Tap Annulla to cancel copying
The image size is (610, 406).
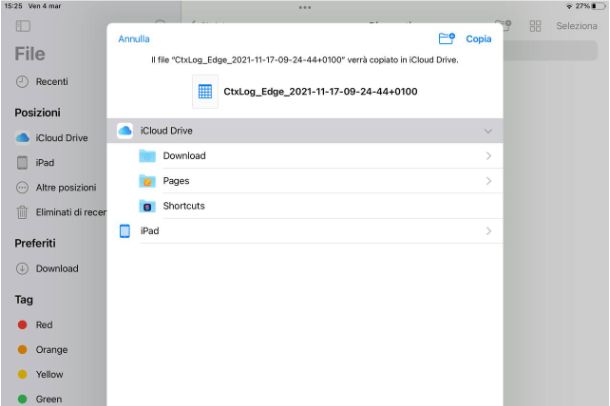tap(134, 39)
